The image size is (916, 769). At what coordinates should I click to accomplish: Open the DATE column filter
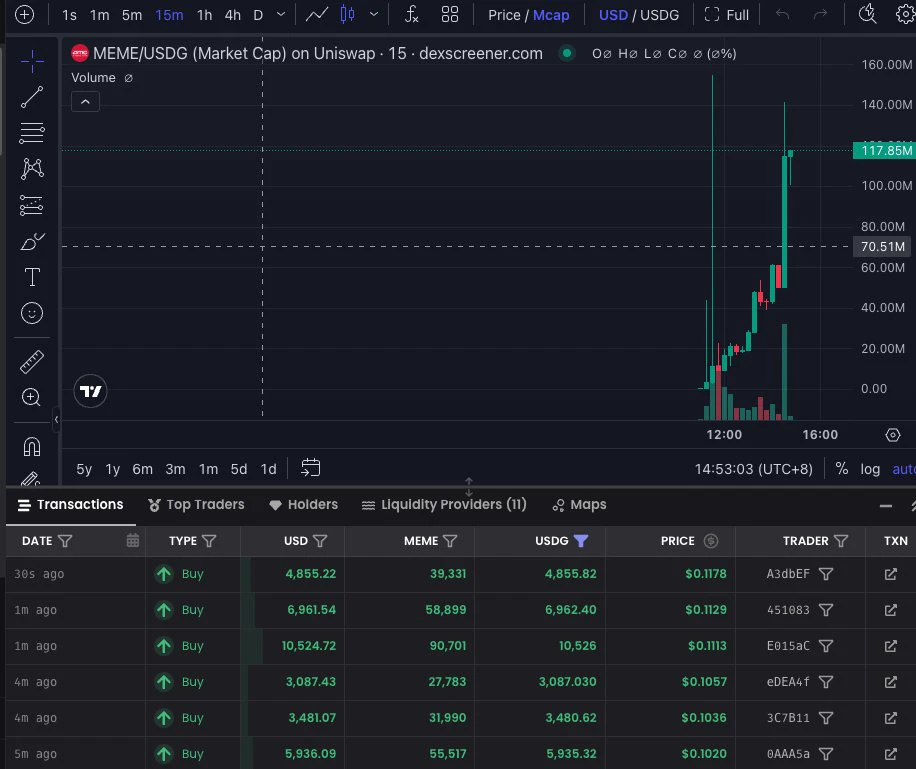click(65, 541)
